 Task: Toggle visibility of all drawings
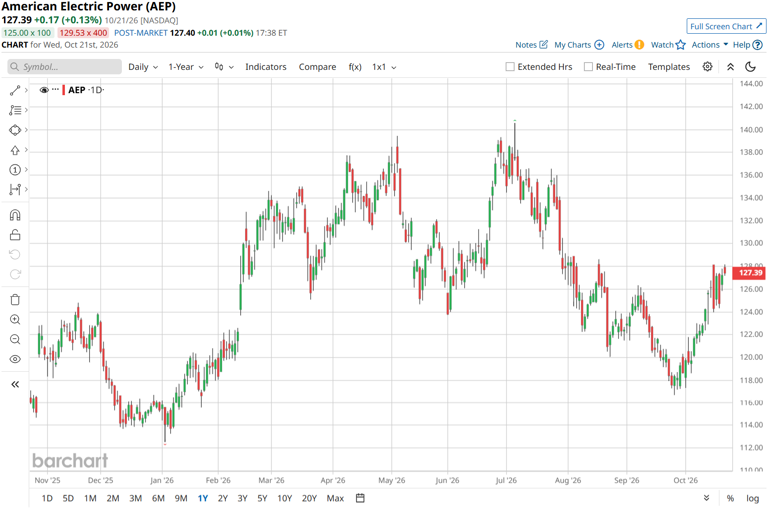15,359
